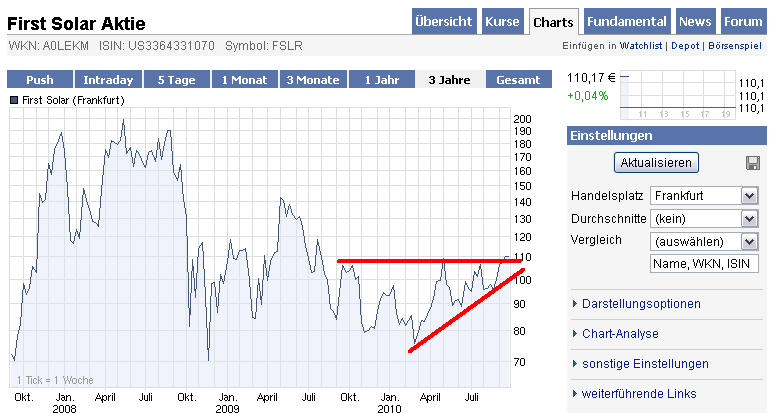This screenshot has height=413, width=776.
Task: Click the ISIN: US3364331070 text
Action: point(157,46)
